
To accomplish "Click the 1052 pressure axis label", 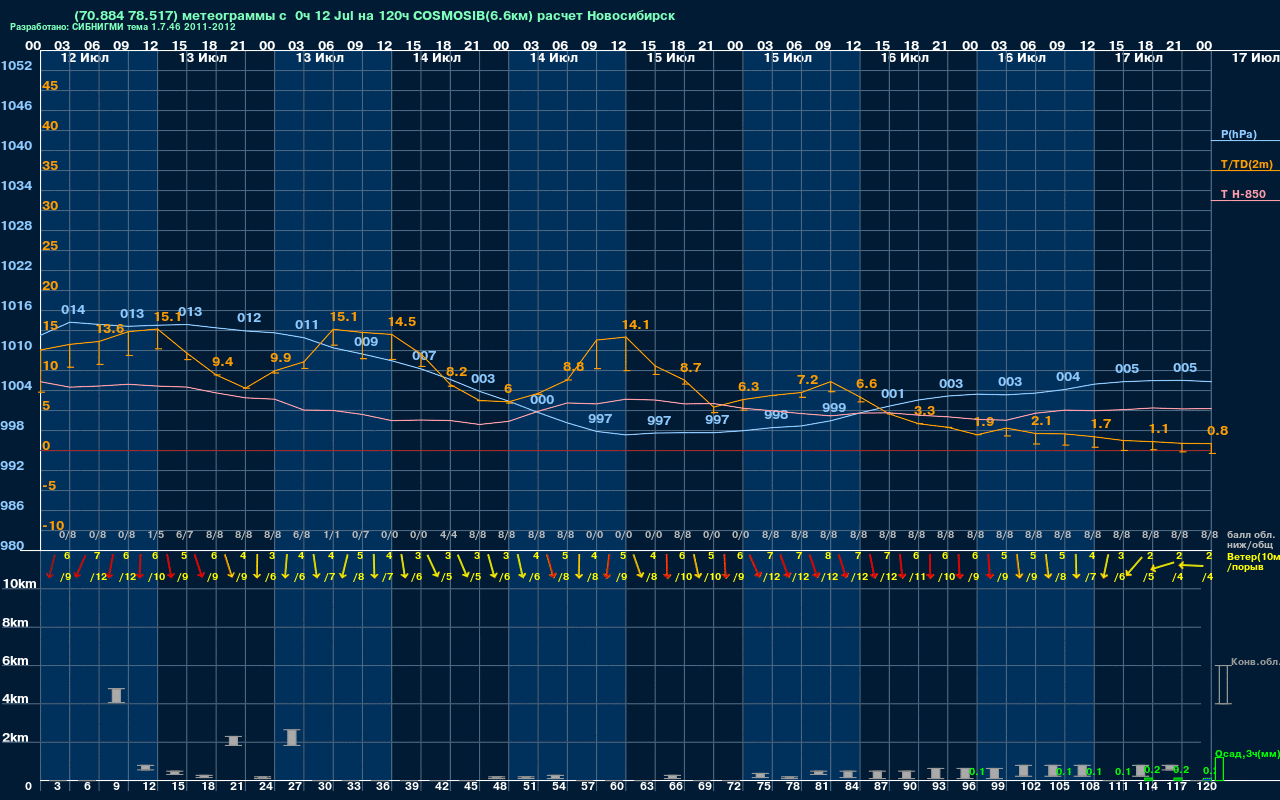I will click(x=16, y=66).
